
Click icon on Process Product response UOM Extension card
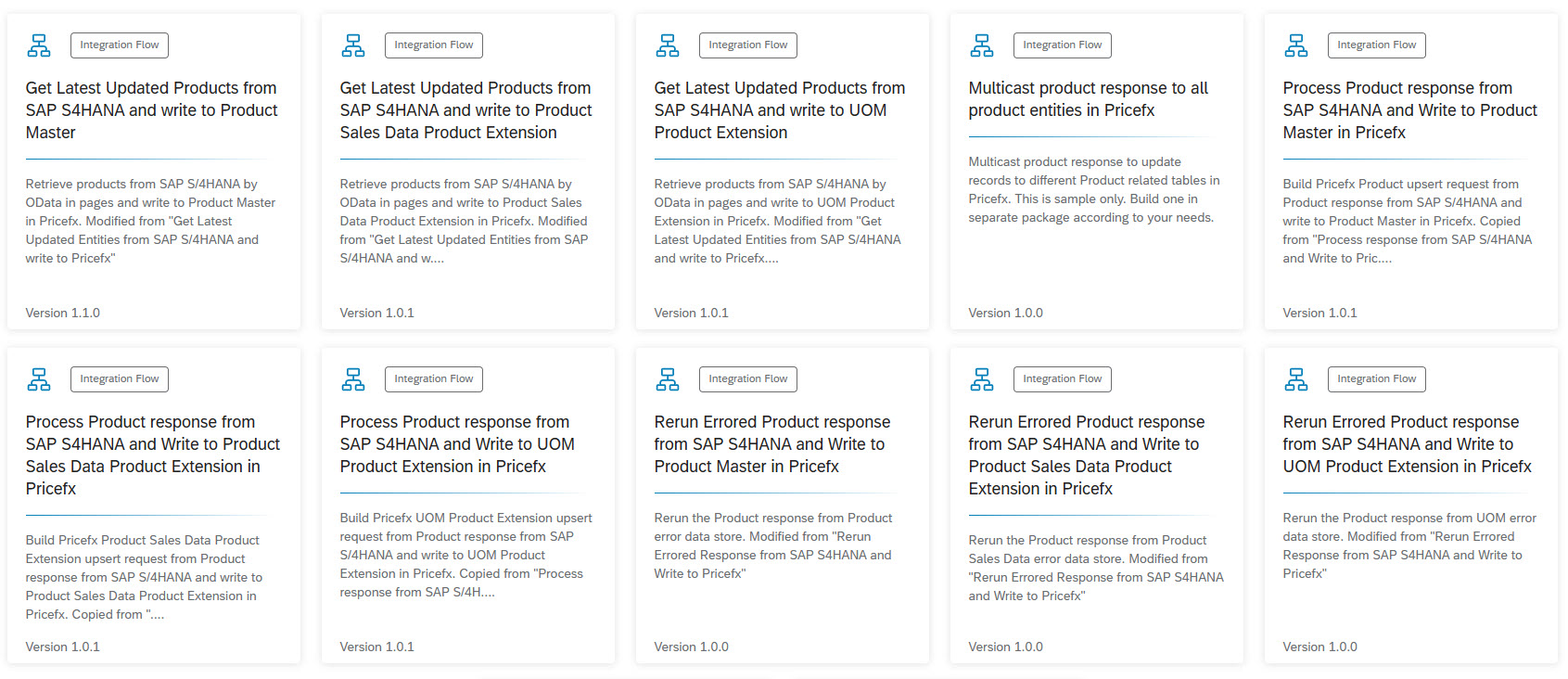click(353, 378)
